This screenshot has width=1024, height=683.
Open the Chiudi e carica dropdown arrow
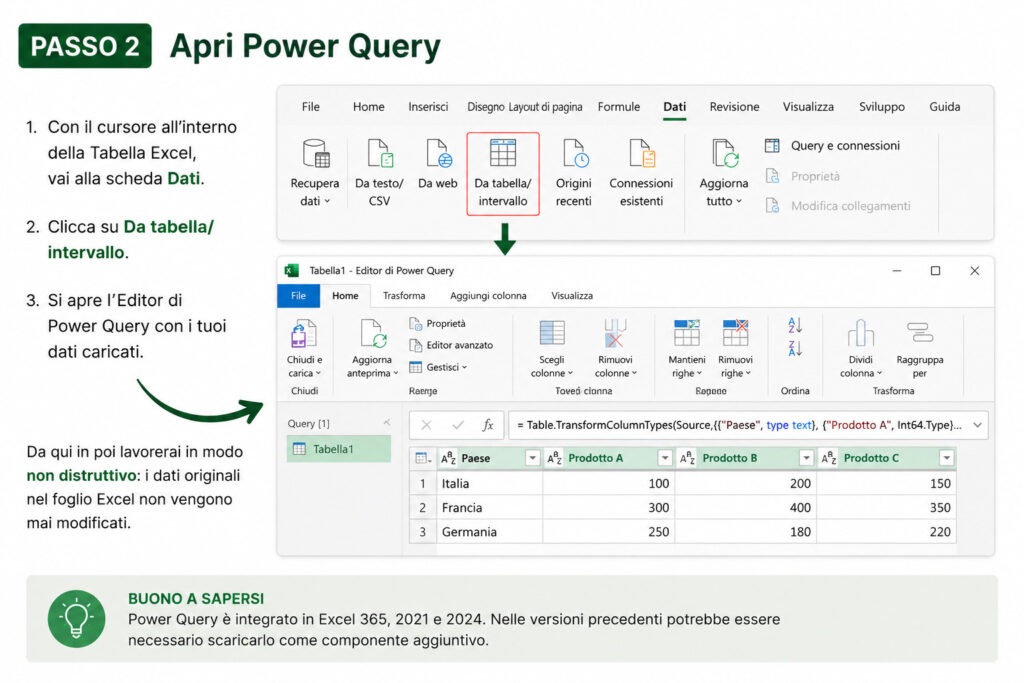[318, 374]
